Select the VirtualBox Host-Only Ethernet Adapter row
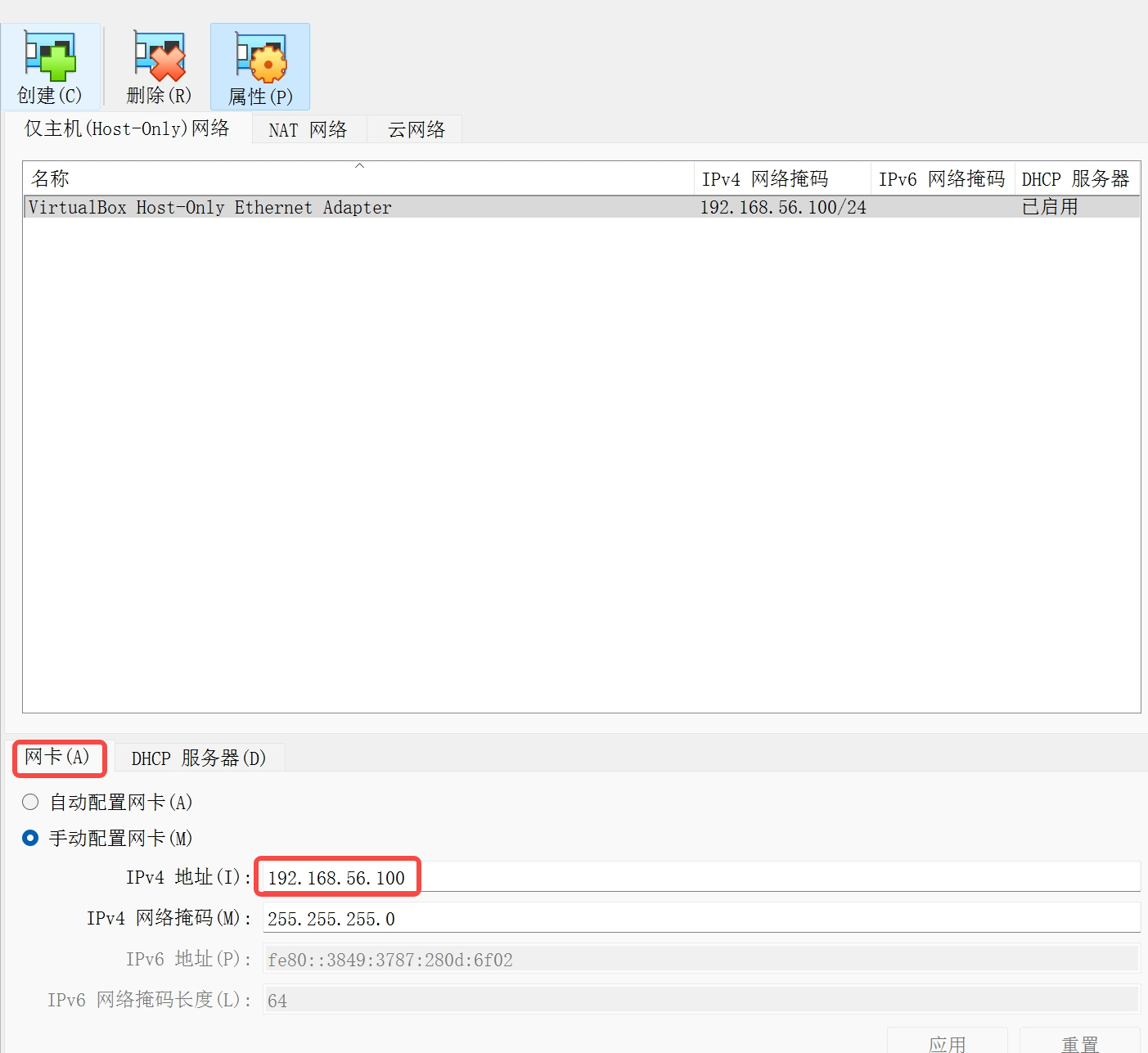Image resolution: width=1148 pixels, height=1053 pixels. click(582, 207)
